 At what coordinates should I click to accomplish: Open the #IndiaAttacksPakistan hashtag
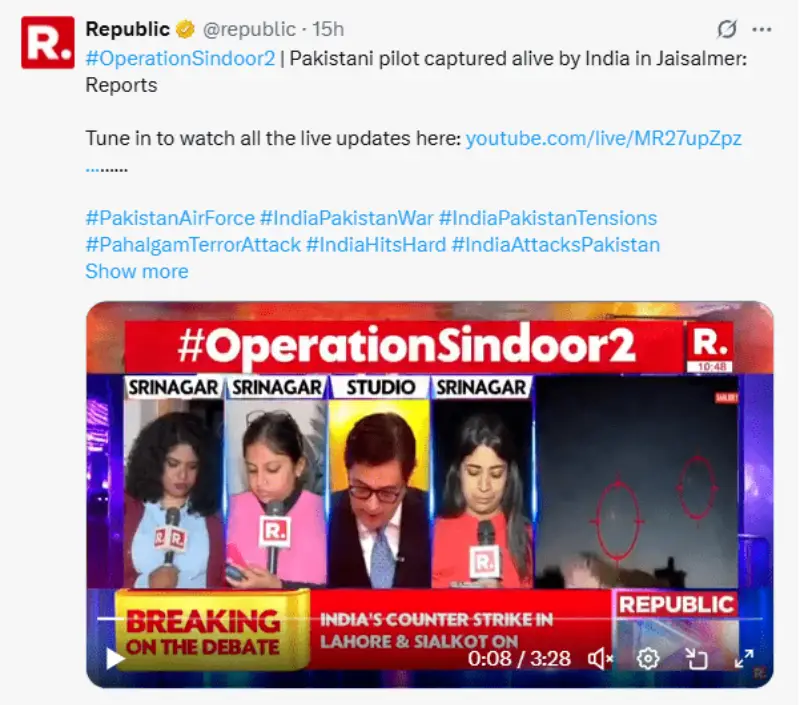(x=556, y=245)
